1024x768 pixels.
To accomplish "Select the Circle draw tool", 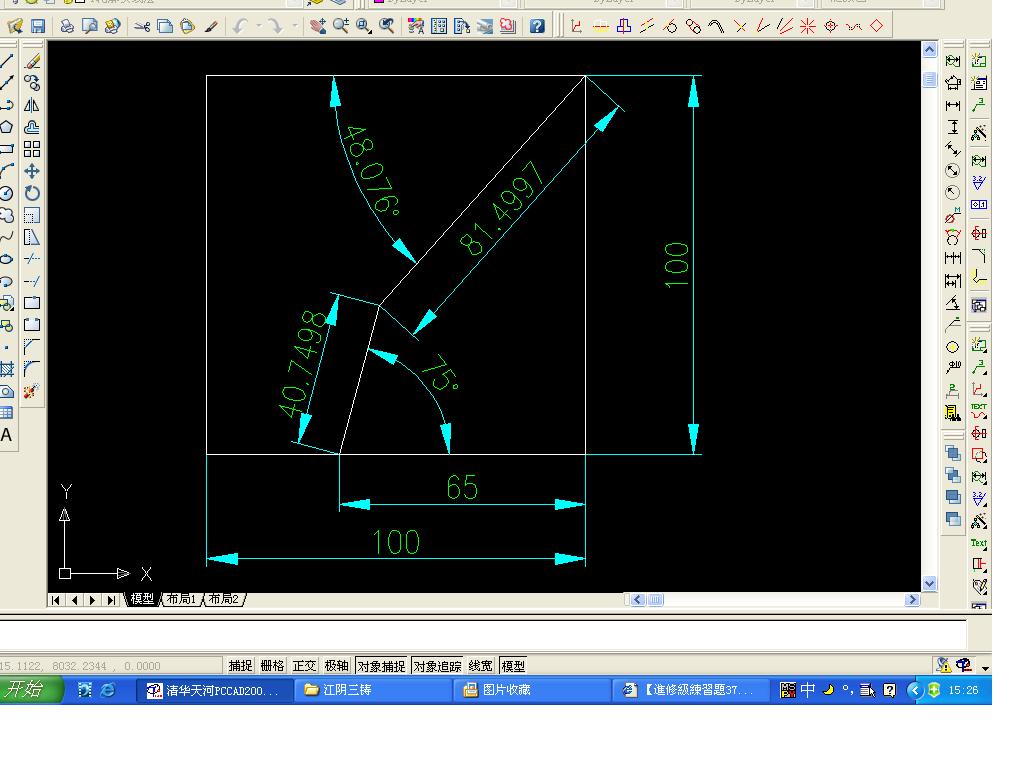I will [7, 193].
